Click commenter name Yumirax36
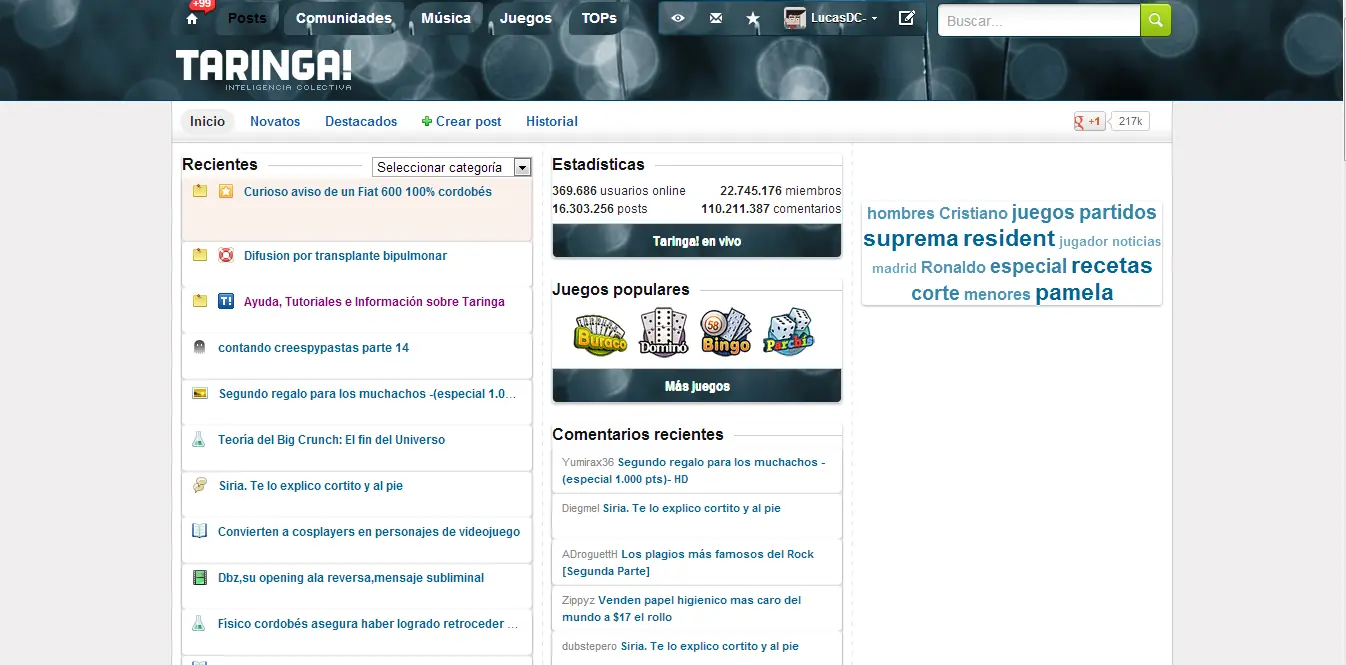 [x=588, y=462]
